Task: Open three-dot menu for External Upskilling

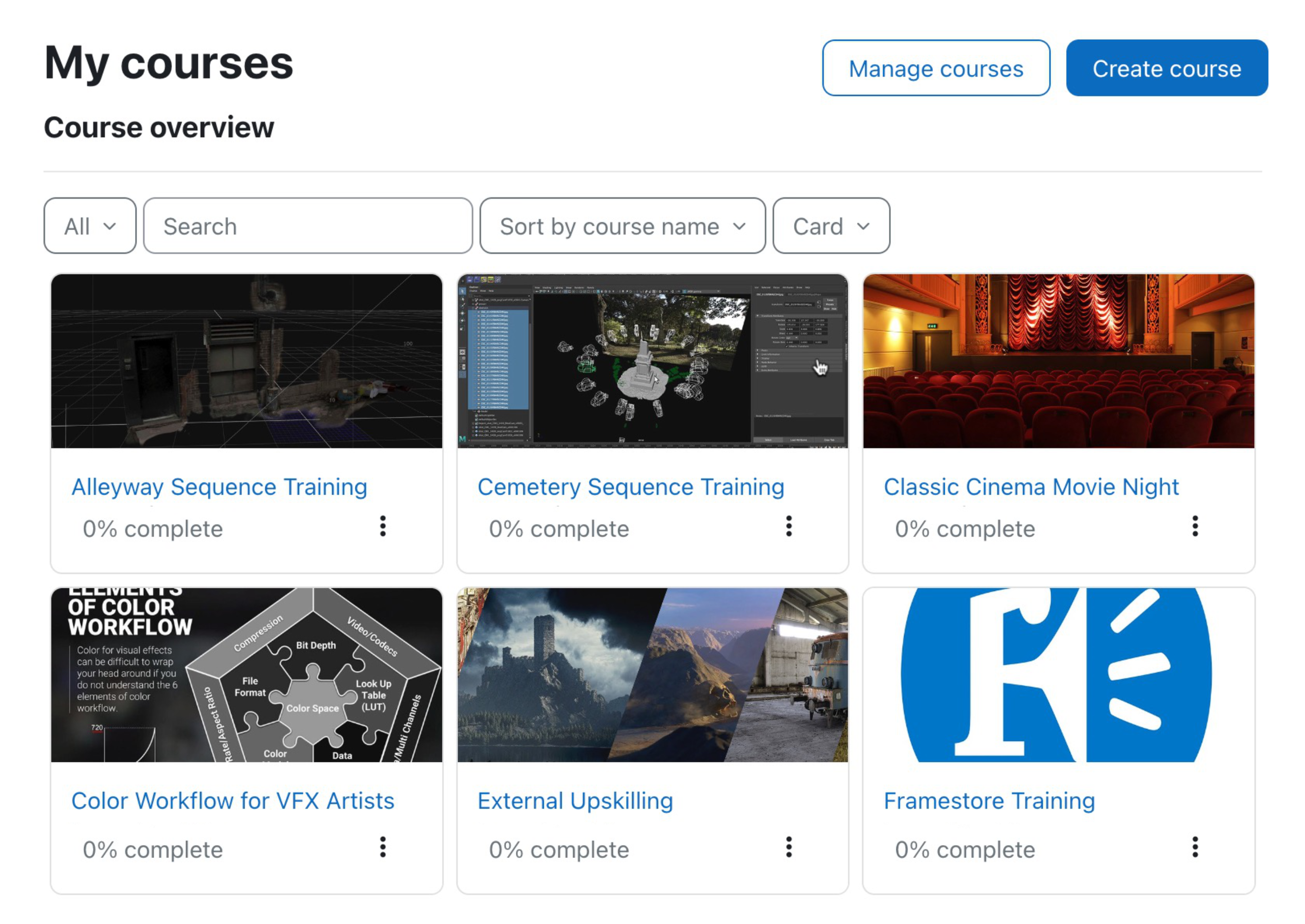Action: point(789,847)
